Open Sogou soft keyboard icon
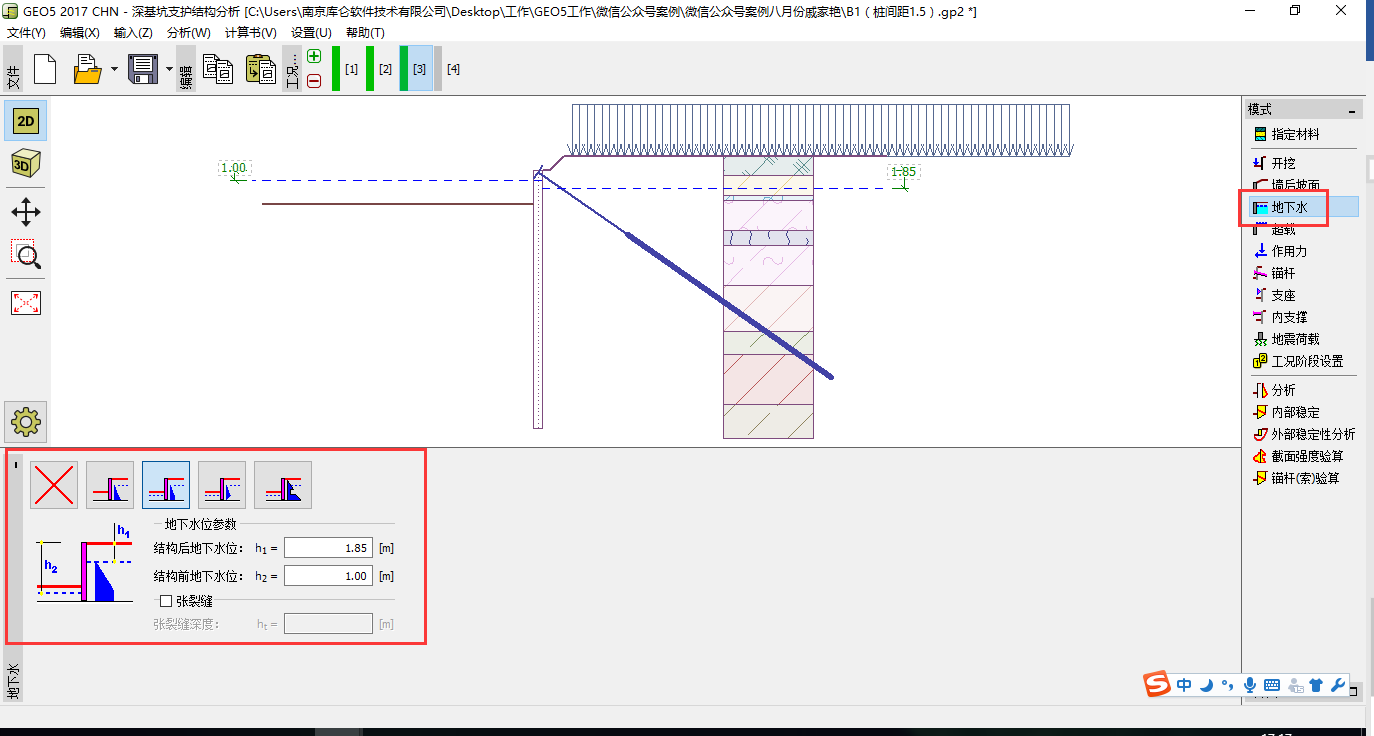1374x736 pixels. (x=1272, y=685)
